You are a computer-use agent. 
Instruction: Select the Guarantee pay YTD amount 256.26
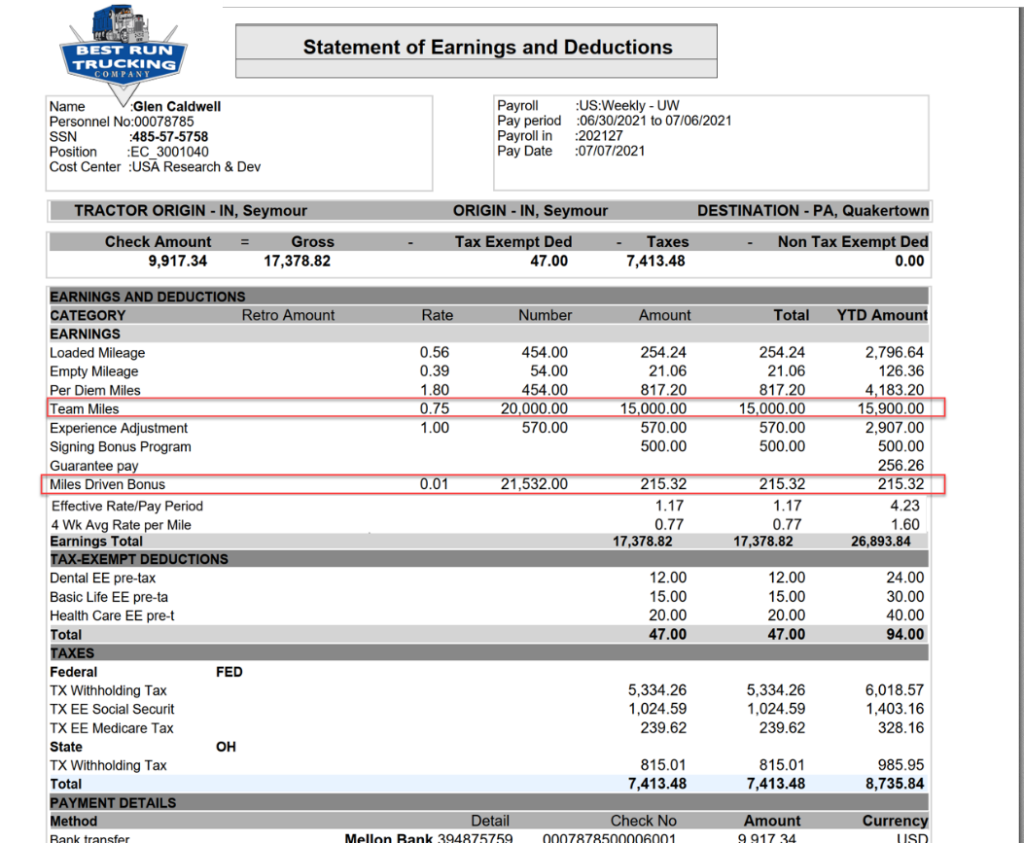pyautogui.click(x=901, y=466)
